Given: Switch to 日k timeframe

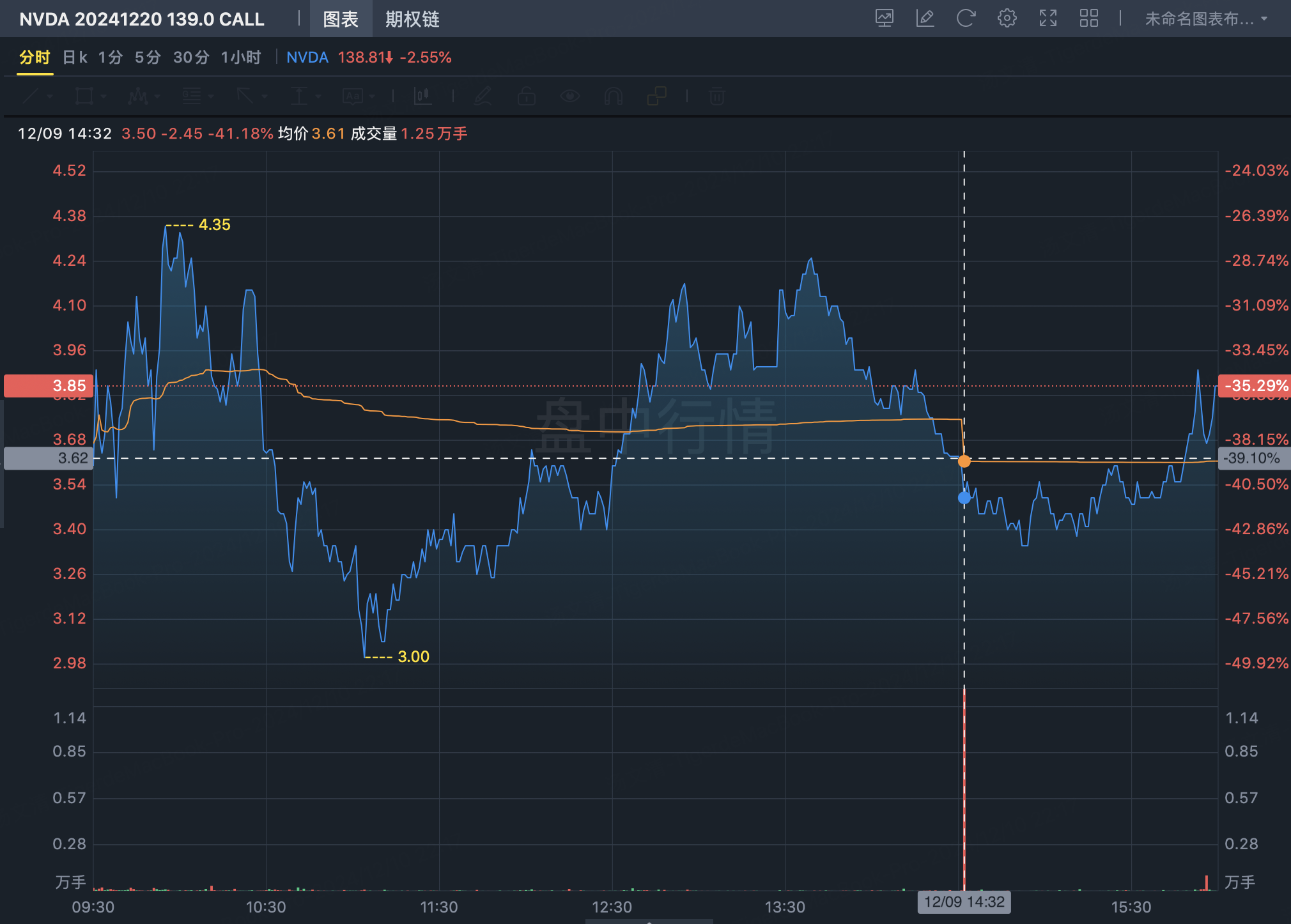Looking at the screenshot, I should pos(74,58).
